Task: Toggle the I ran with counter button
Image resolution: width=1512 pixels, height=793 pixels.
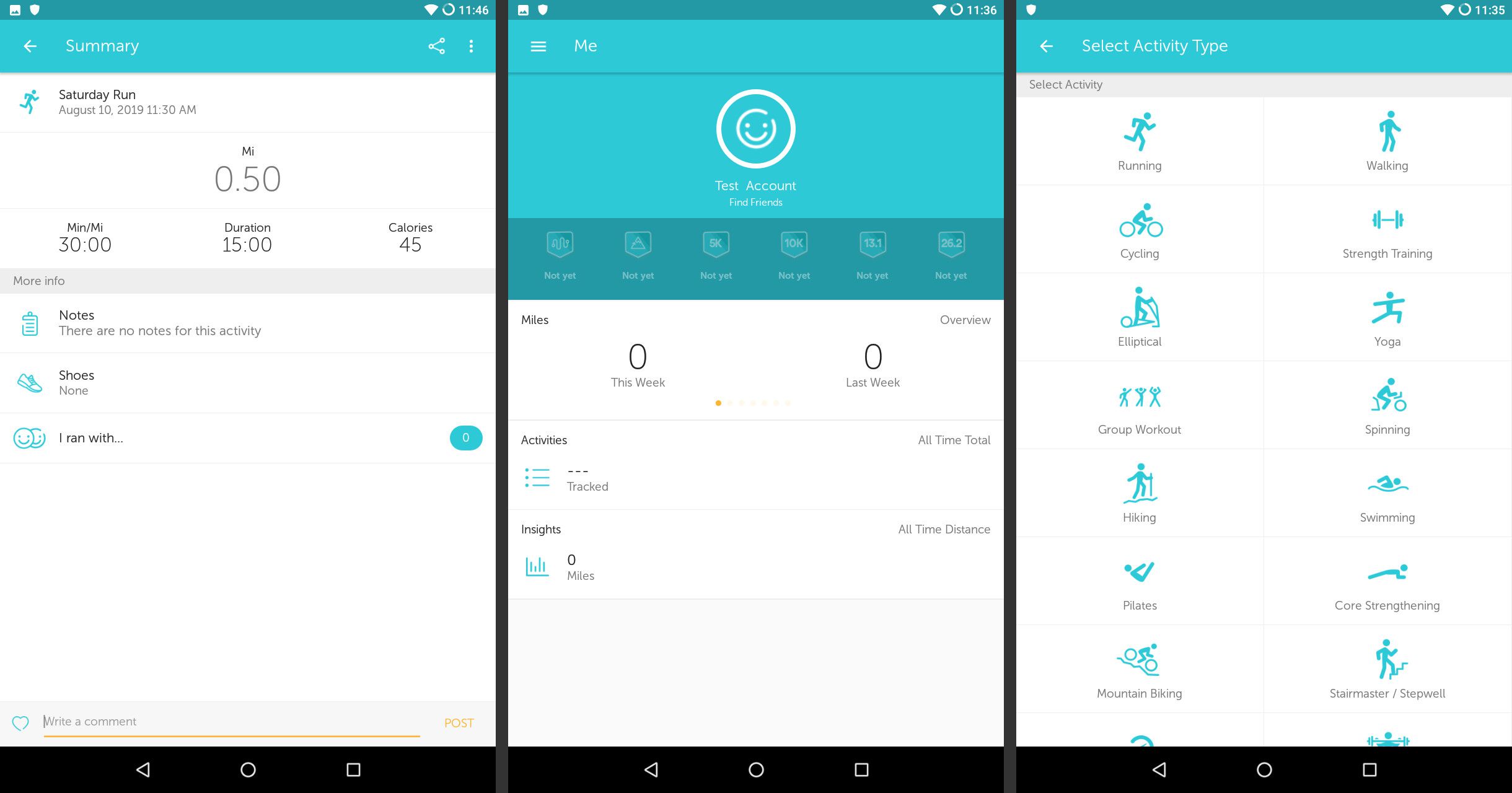Action: click(462, 438)
